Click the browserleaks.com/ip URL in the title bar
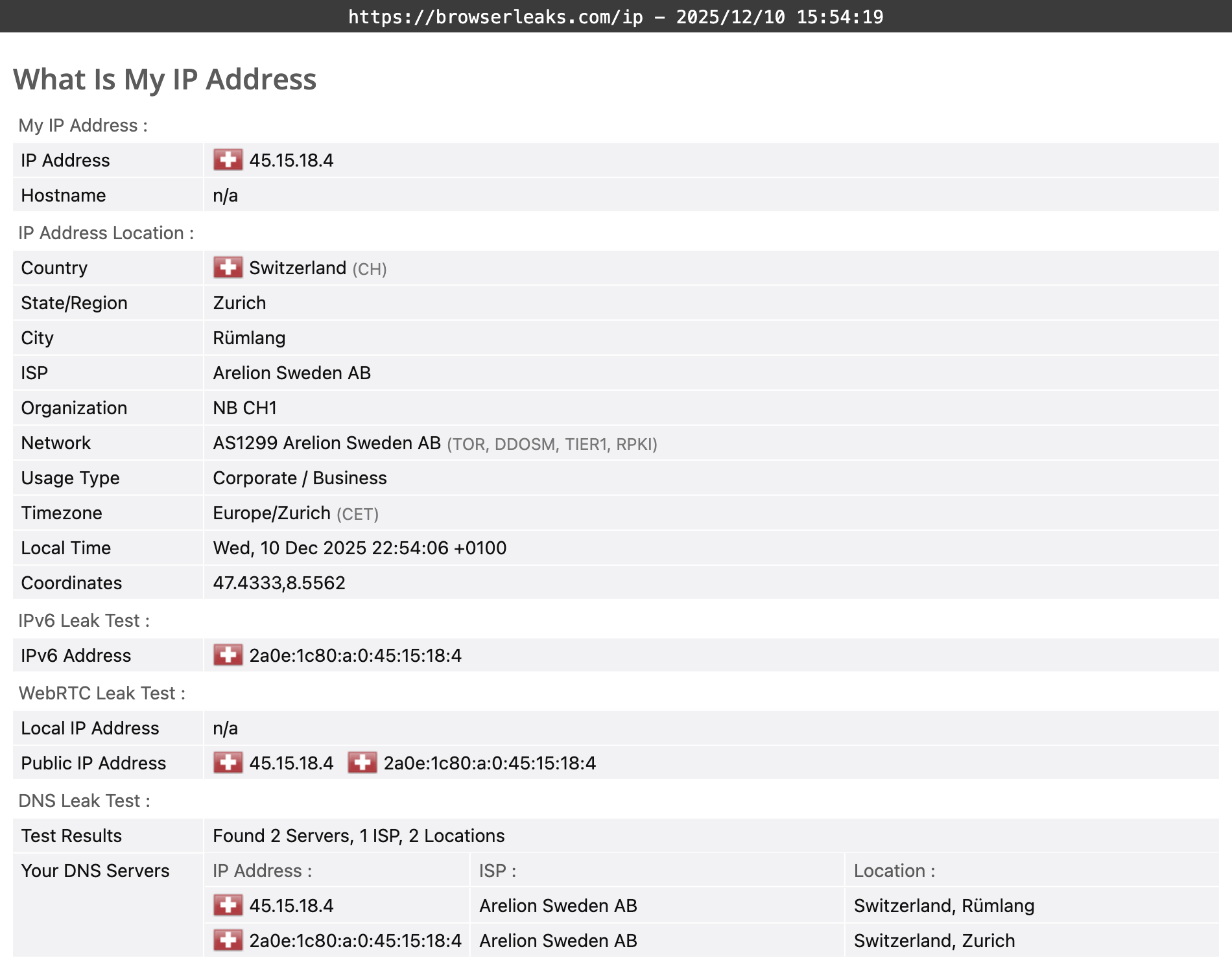Viewport: 1232px width, 960px height. (x=494, y=17)
